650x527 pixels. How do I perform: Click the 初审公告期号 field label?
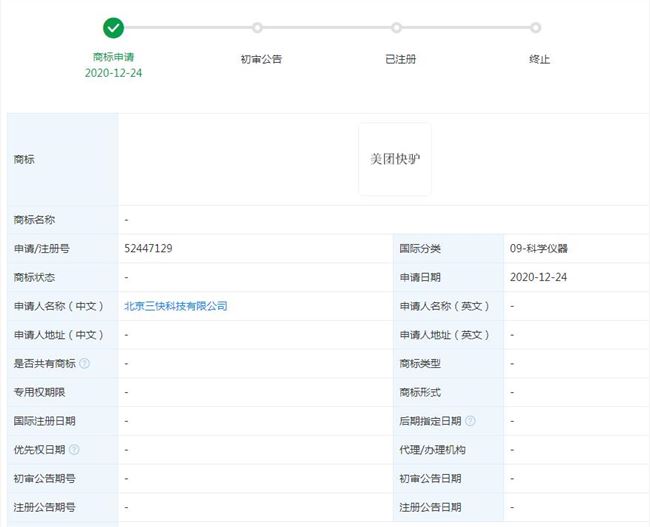click(44, 478)
